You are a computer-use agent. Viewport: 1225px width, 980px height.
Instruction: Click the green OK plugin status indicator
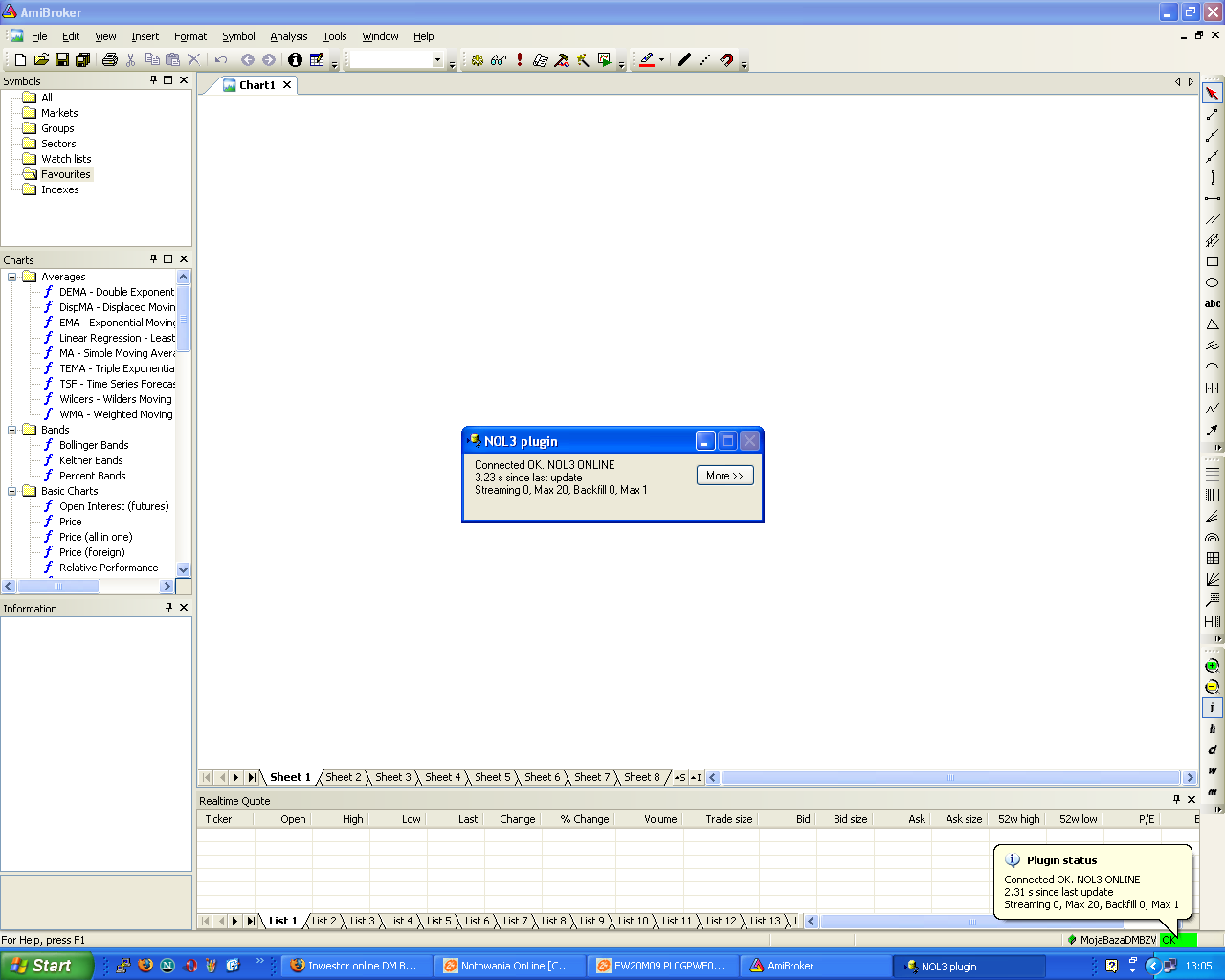click(x=1177, y=940)
